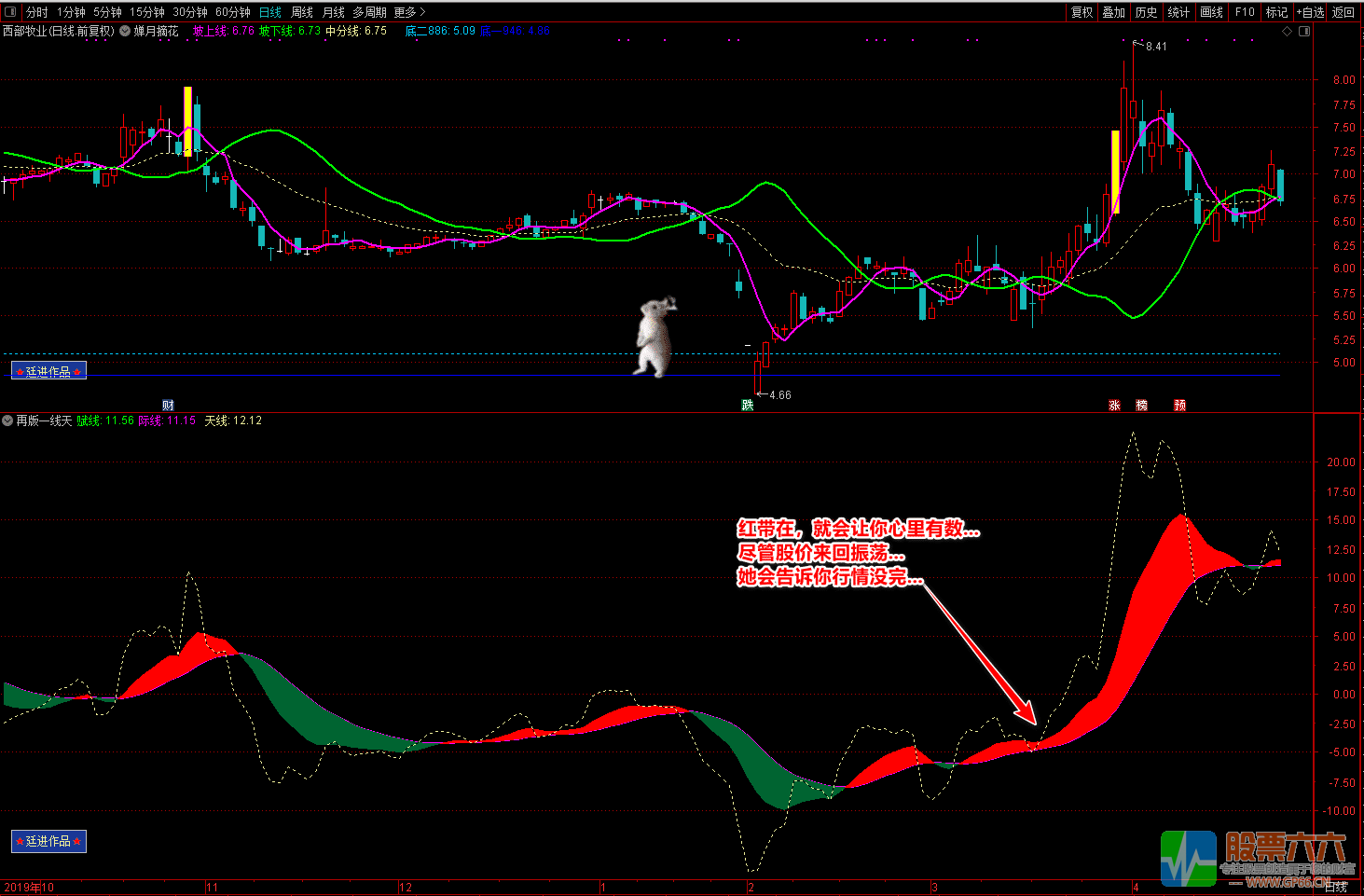The image size is (1364, 896).
Task: Open the 更多 periods expander
Action: point(409,12)
